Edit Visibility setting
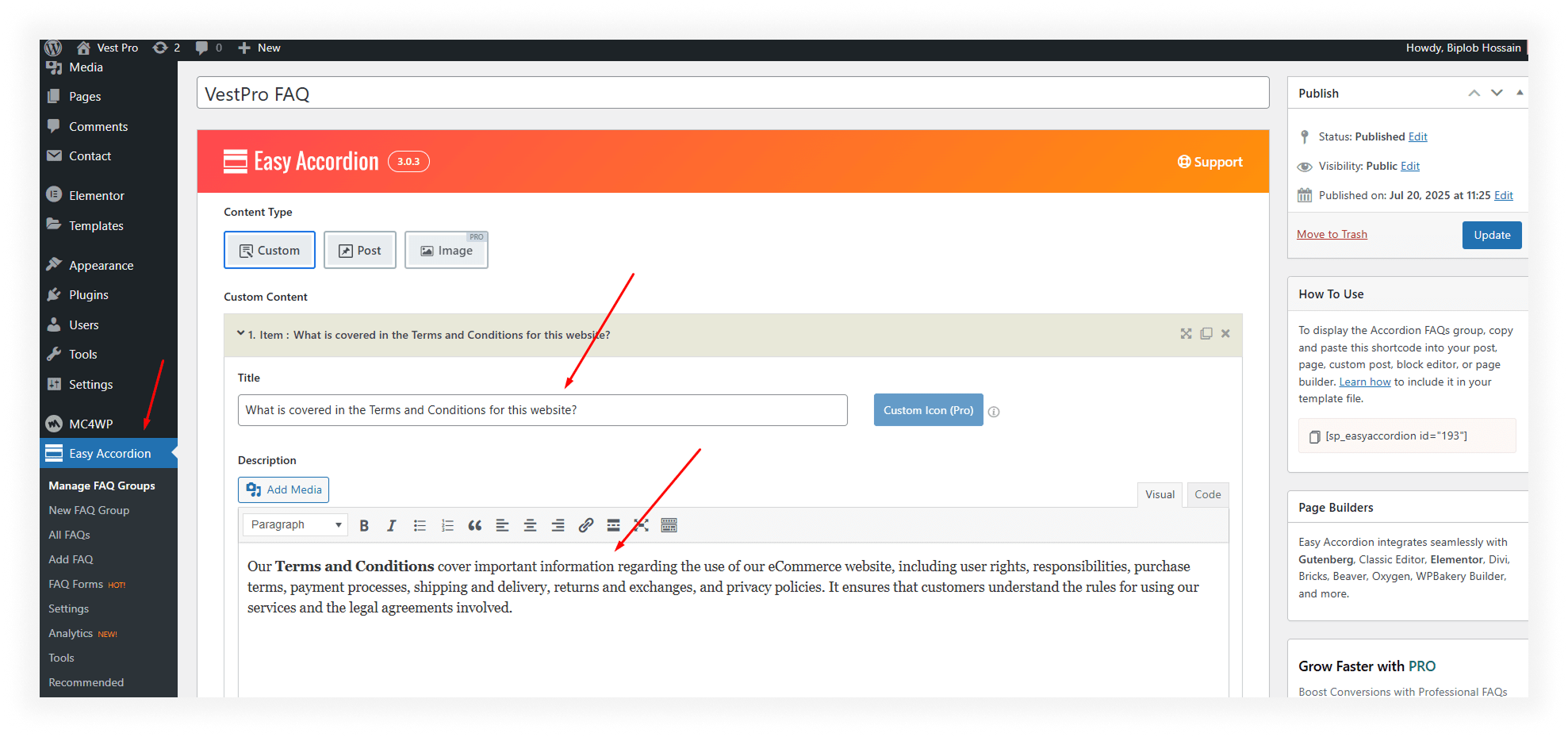Image resolution: width=1568 pixels, height=737 pixels. pos(1409,167)
